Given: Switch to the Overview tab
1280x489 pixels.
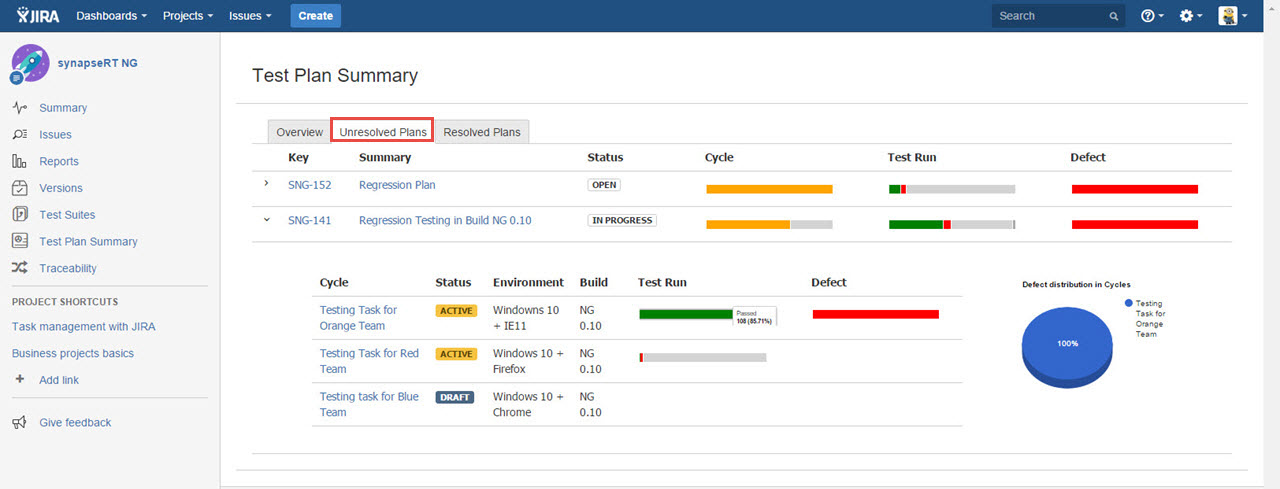Looking at the screenshot, I should (300, 132).
